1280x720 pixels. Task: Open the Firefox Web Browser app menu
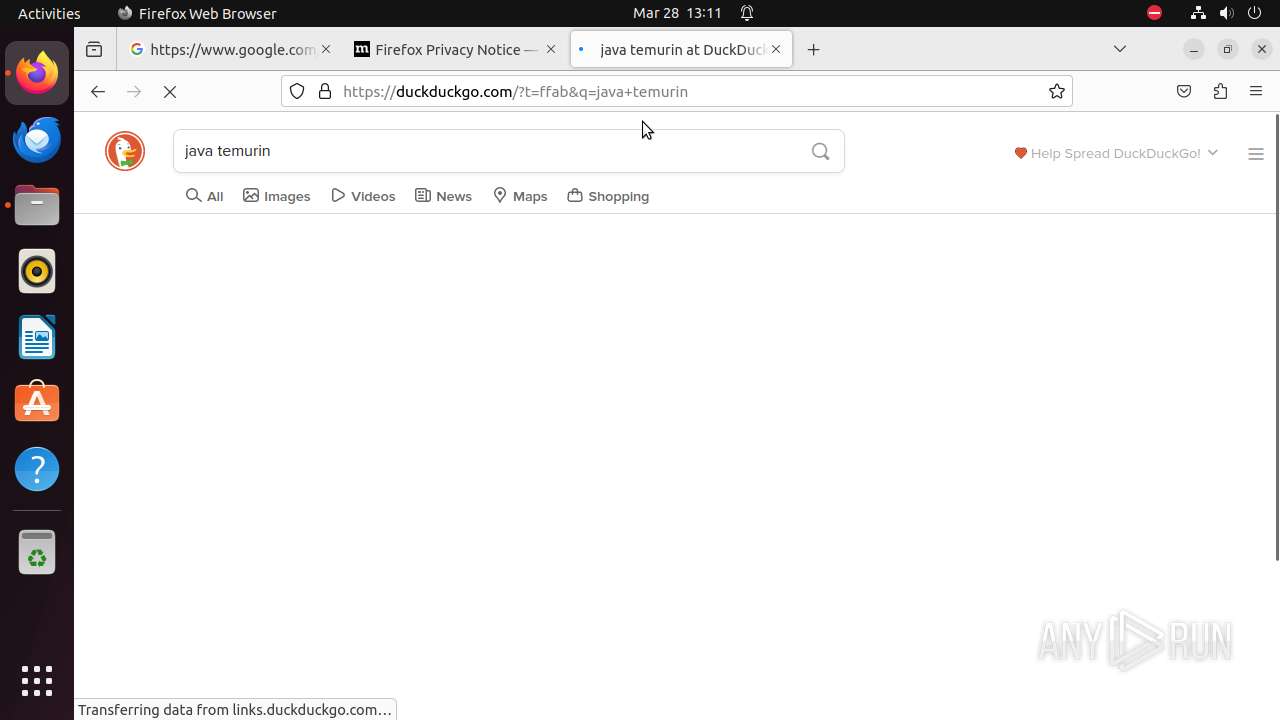pos(197,13)
